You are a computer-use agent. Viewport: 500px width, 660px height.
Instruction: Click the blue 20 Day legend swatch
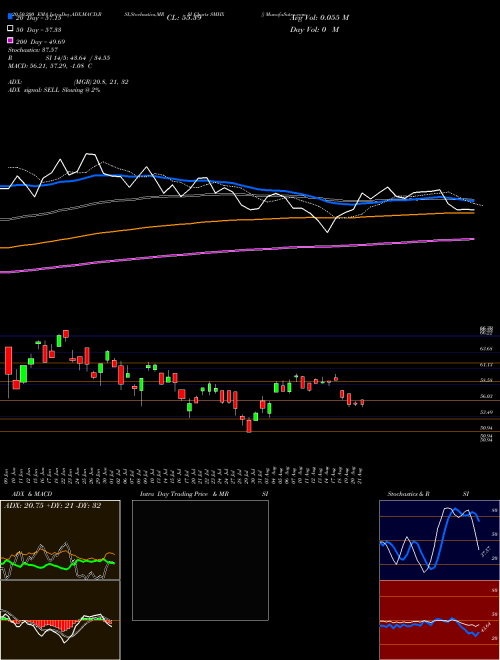coord(10,17)
